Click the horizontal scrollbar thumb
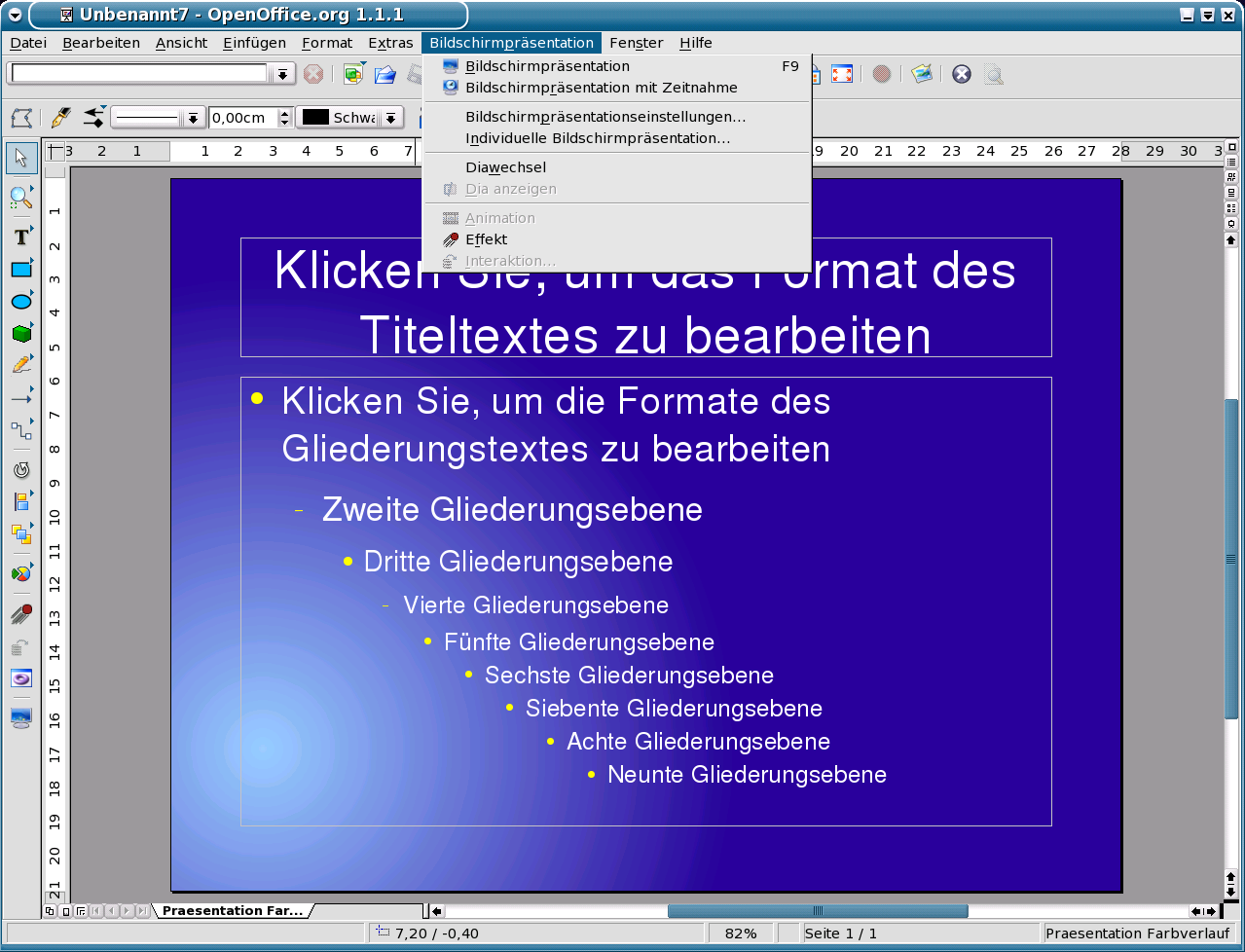This screenshot has width=1245, height=952. (x=817, y=911)
